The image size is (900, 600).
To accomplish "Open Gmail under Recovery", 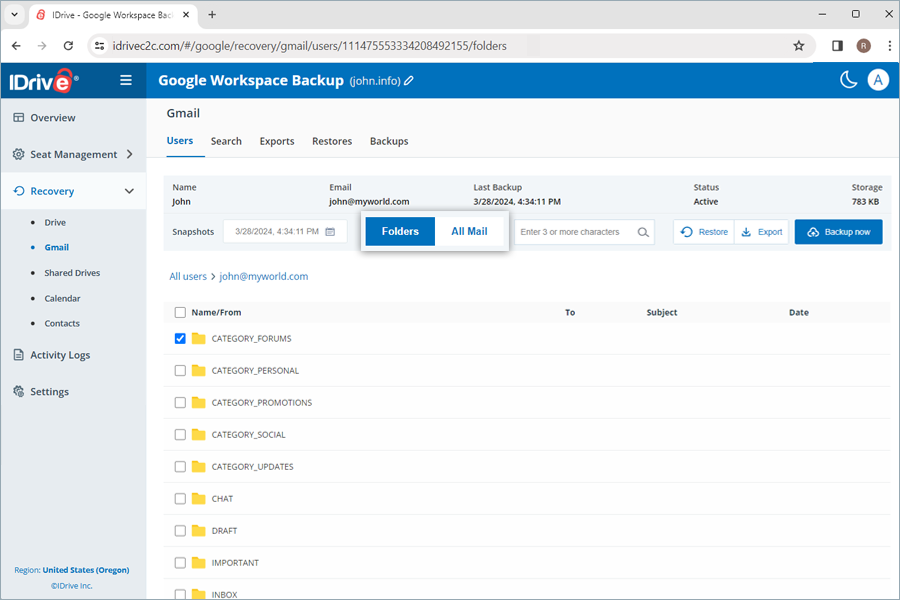I will coord(56,247).
